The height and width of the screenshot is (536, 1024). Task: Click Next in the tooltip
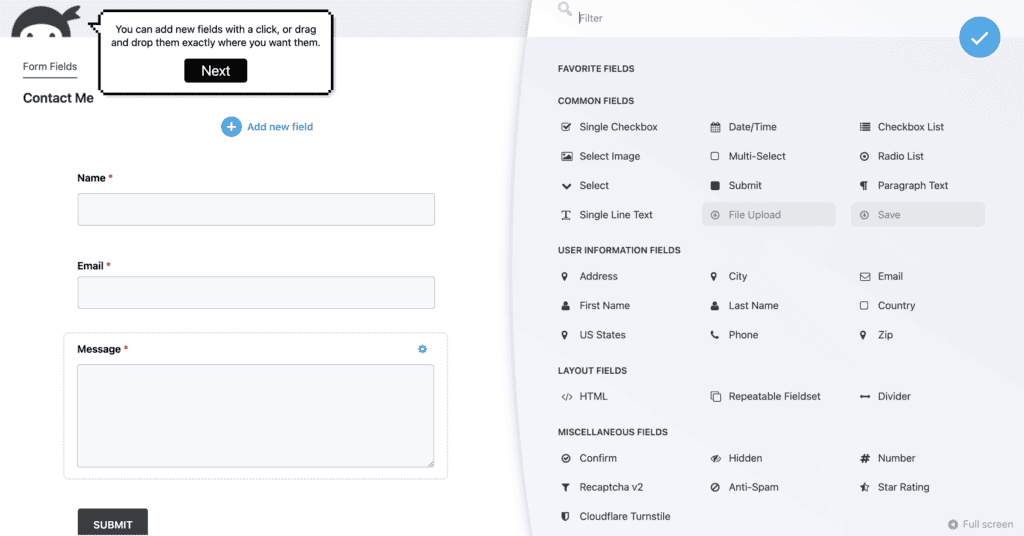click(x=216, y=71)
